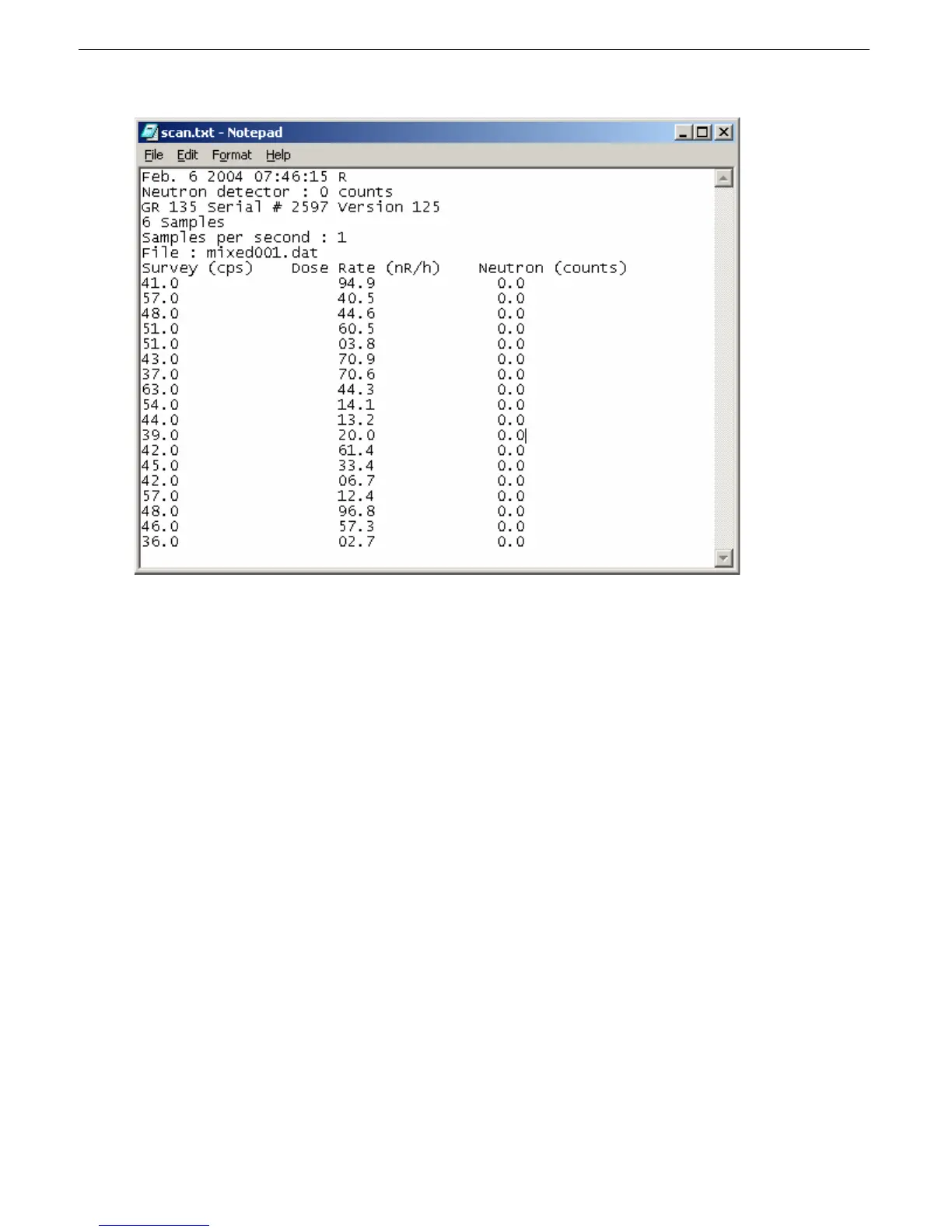Click dose rate value 14.1

356,404
